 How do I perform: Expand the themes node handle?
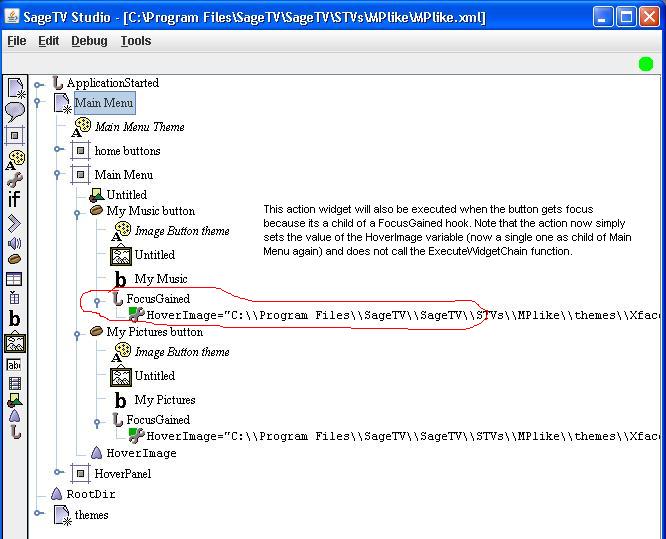tap(39, 514)
